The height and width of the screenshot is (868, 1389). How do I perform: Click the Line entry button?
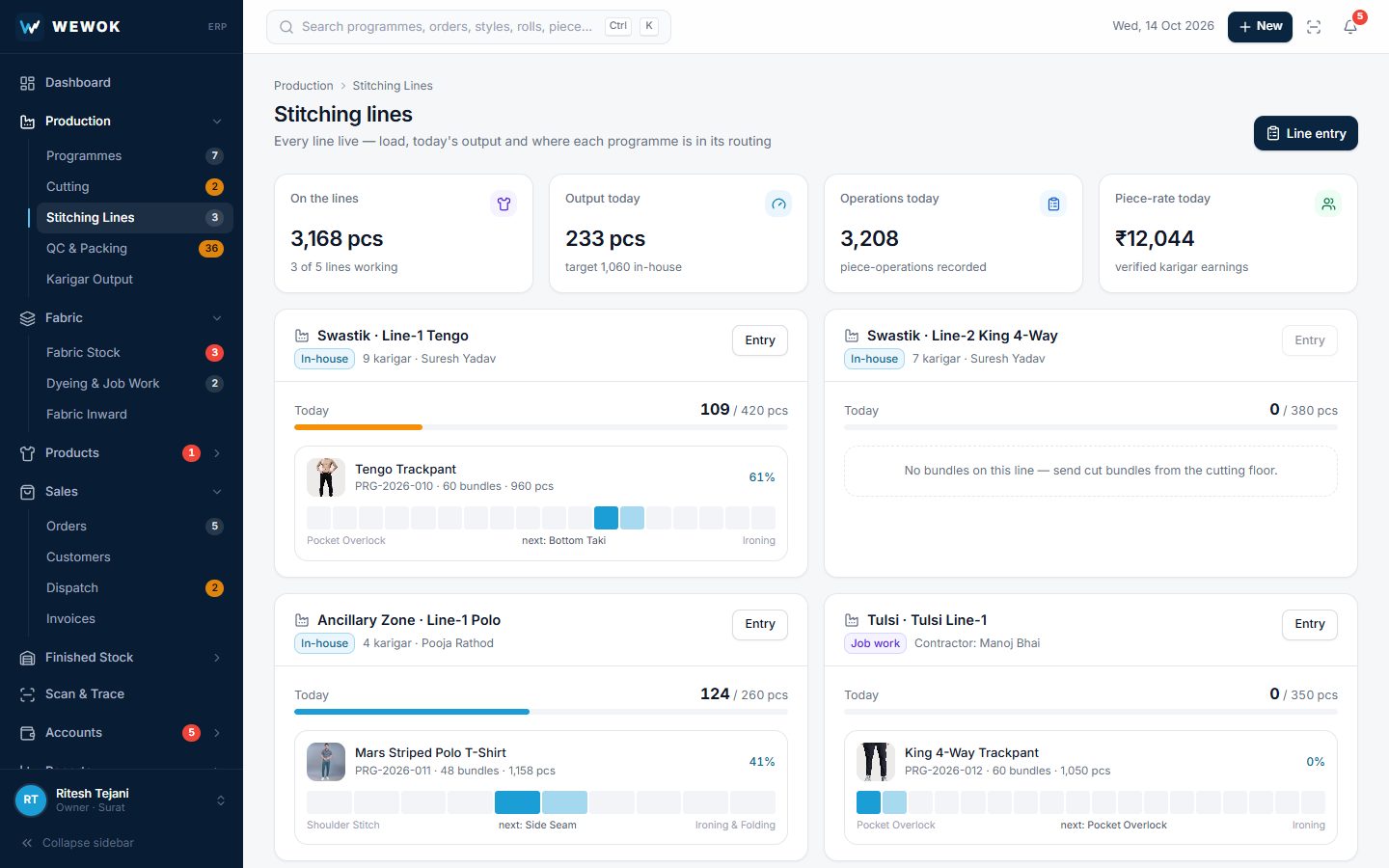pyautogui.click(x=1306, y=133)
